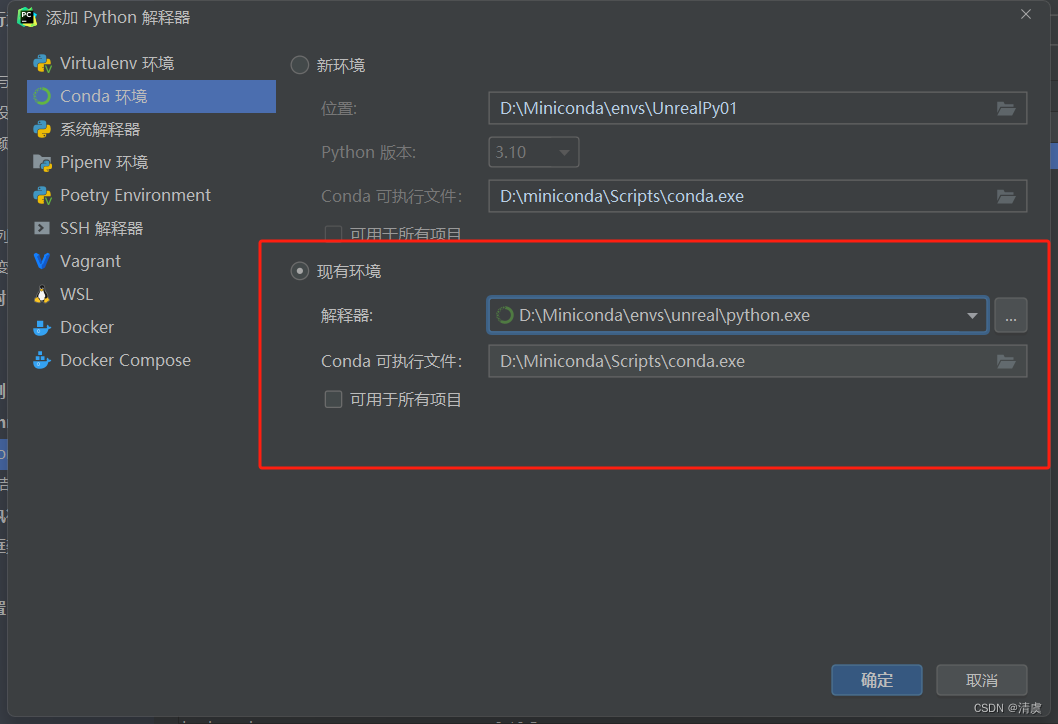Viewport: 1058px width, 724px height.
Task: Click the 确定 button
Action: click(876, 679)
